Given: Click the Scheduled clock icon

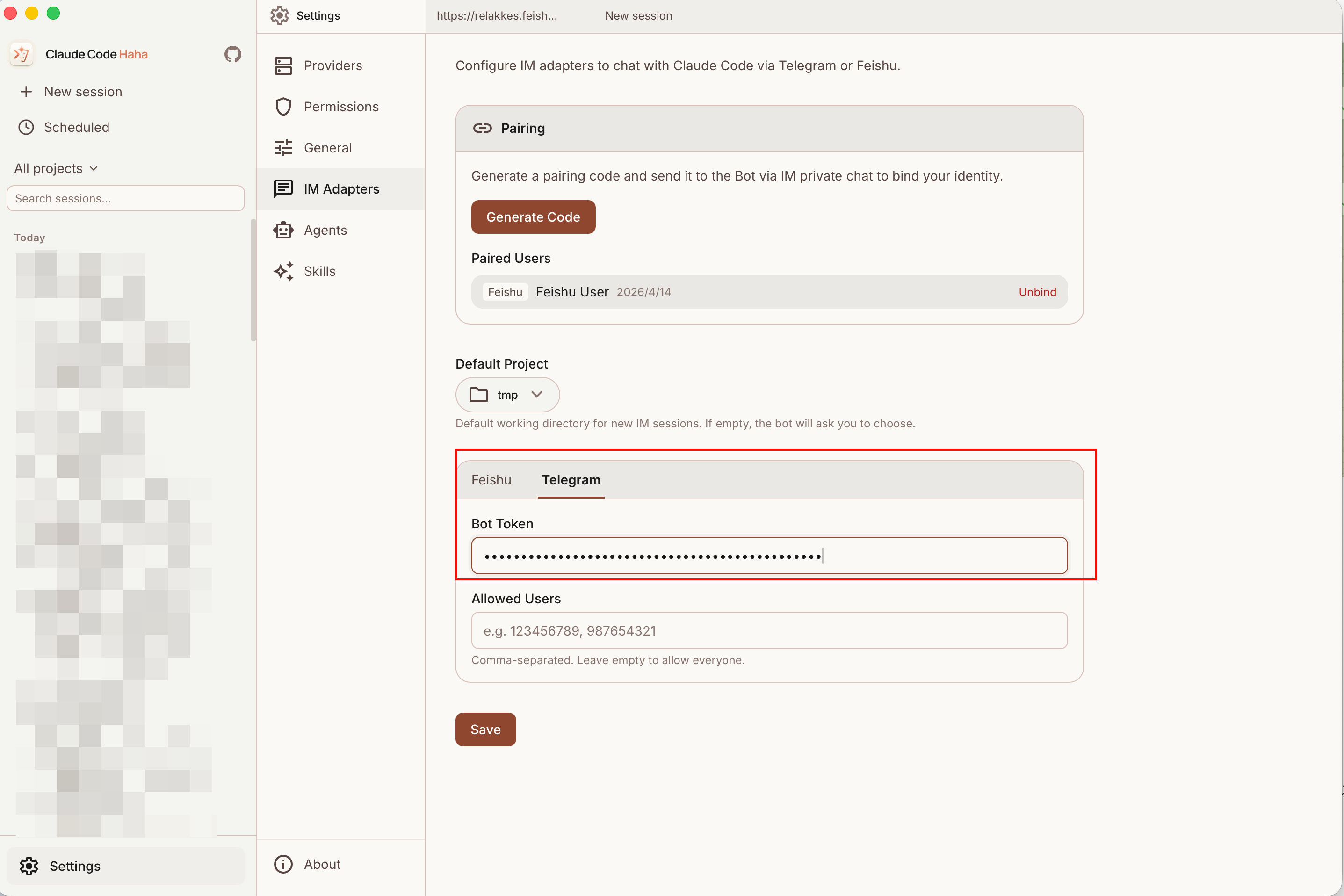Looking at the screenshot, I should coord(26,127).
